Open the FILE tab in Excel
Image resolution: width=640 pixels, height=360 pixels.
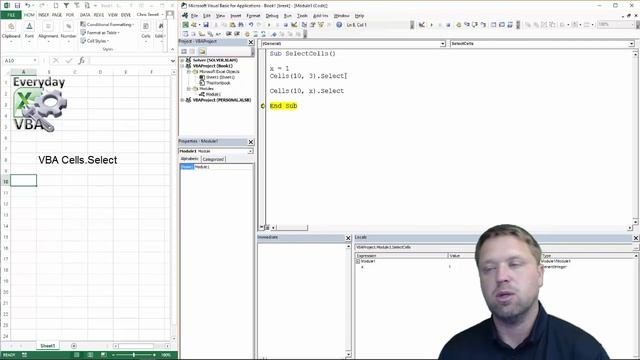click(11, 15)
